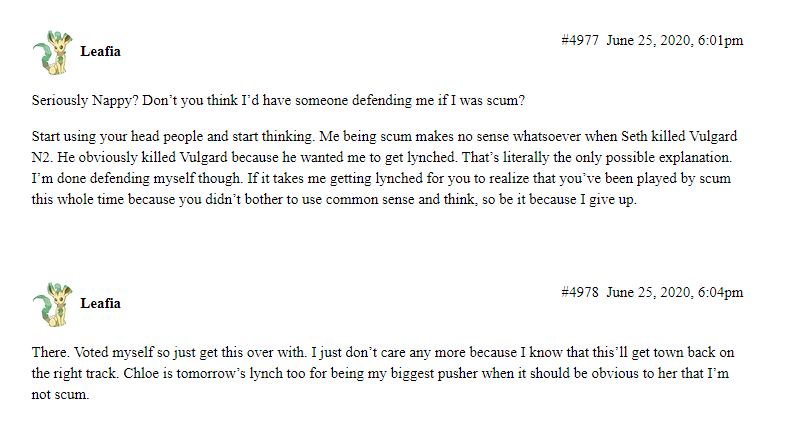Click the phrase "common sense" in post #4977
The height and width of the screenshot is (421, 793).
click(370, 200)
